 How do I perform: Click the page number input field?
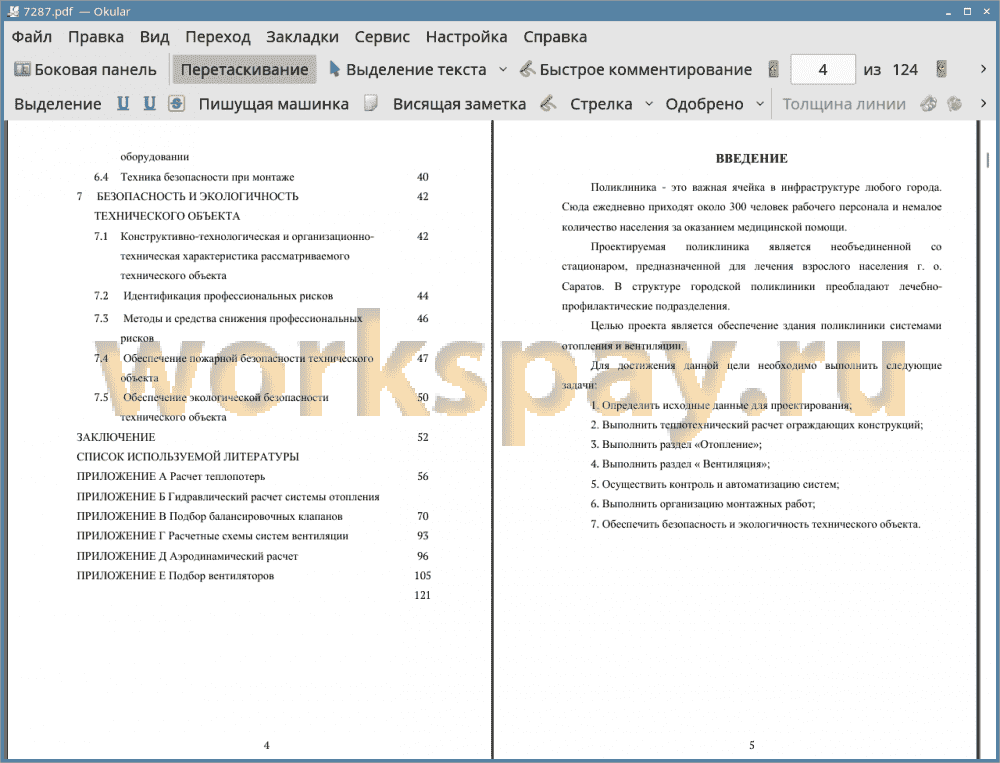coord(823,70)
